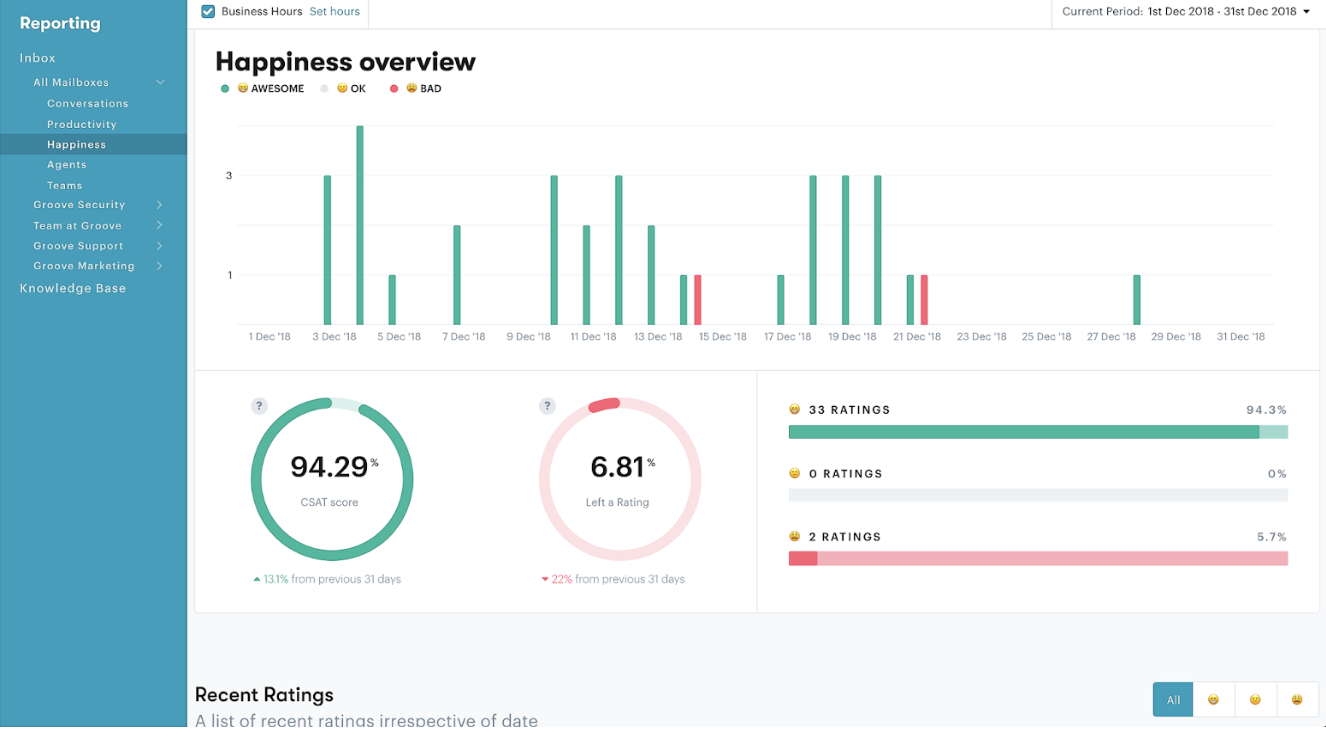Filter recent ratings by awesome emoji
This screenshot has height=734, width=1326.
coord(1213,700)
